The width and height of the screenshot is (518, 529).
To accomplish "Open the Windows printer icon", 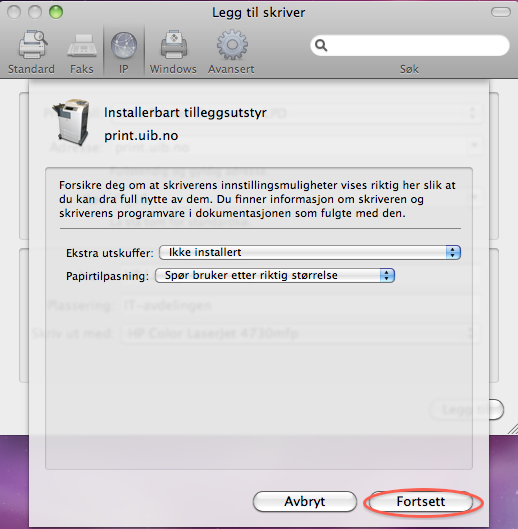I will point(173,45).
